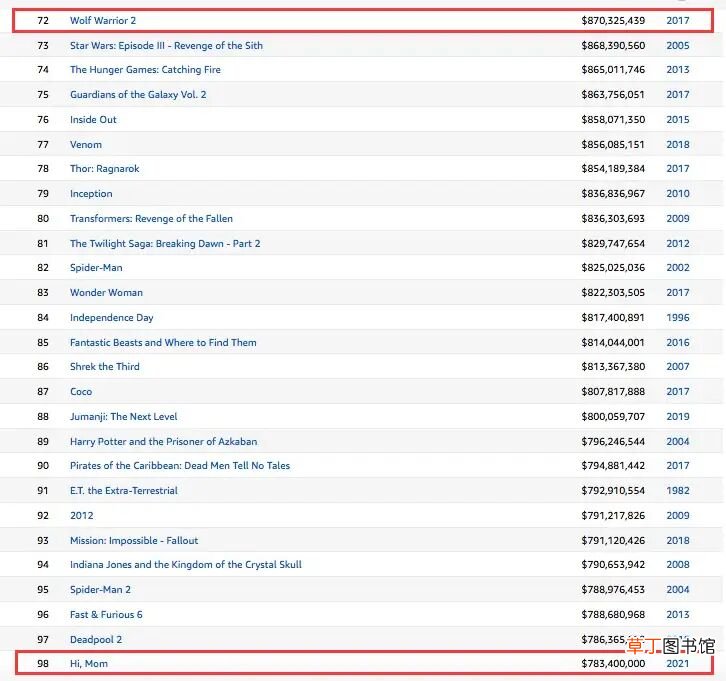The image size is (726, 681).
Task: Open the 2007 year link
Action: [x=678, y=367]
